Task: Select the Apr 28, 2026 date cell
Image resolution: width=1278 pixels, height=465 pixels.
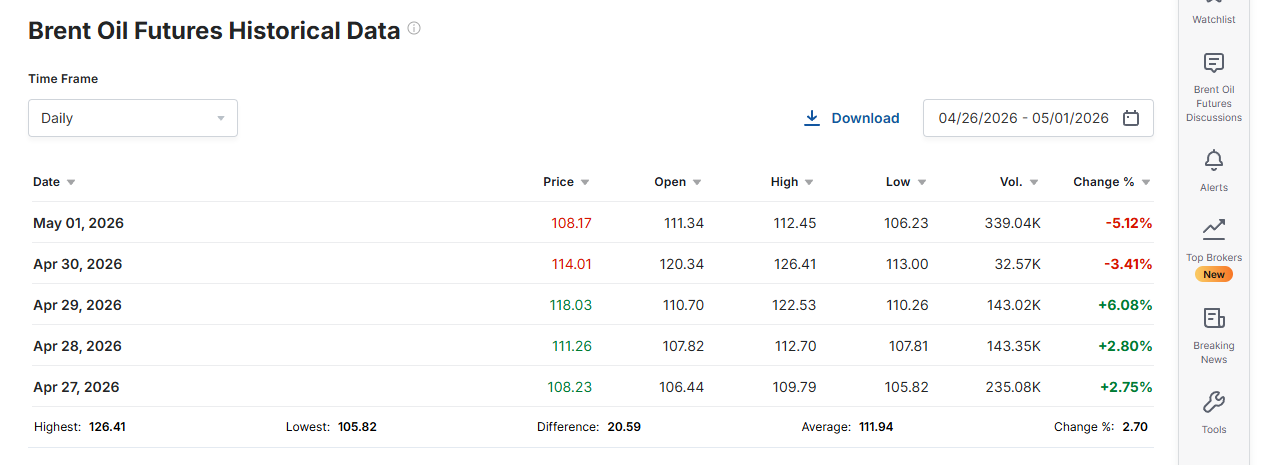Action: point(77,346)
